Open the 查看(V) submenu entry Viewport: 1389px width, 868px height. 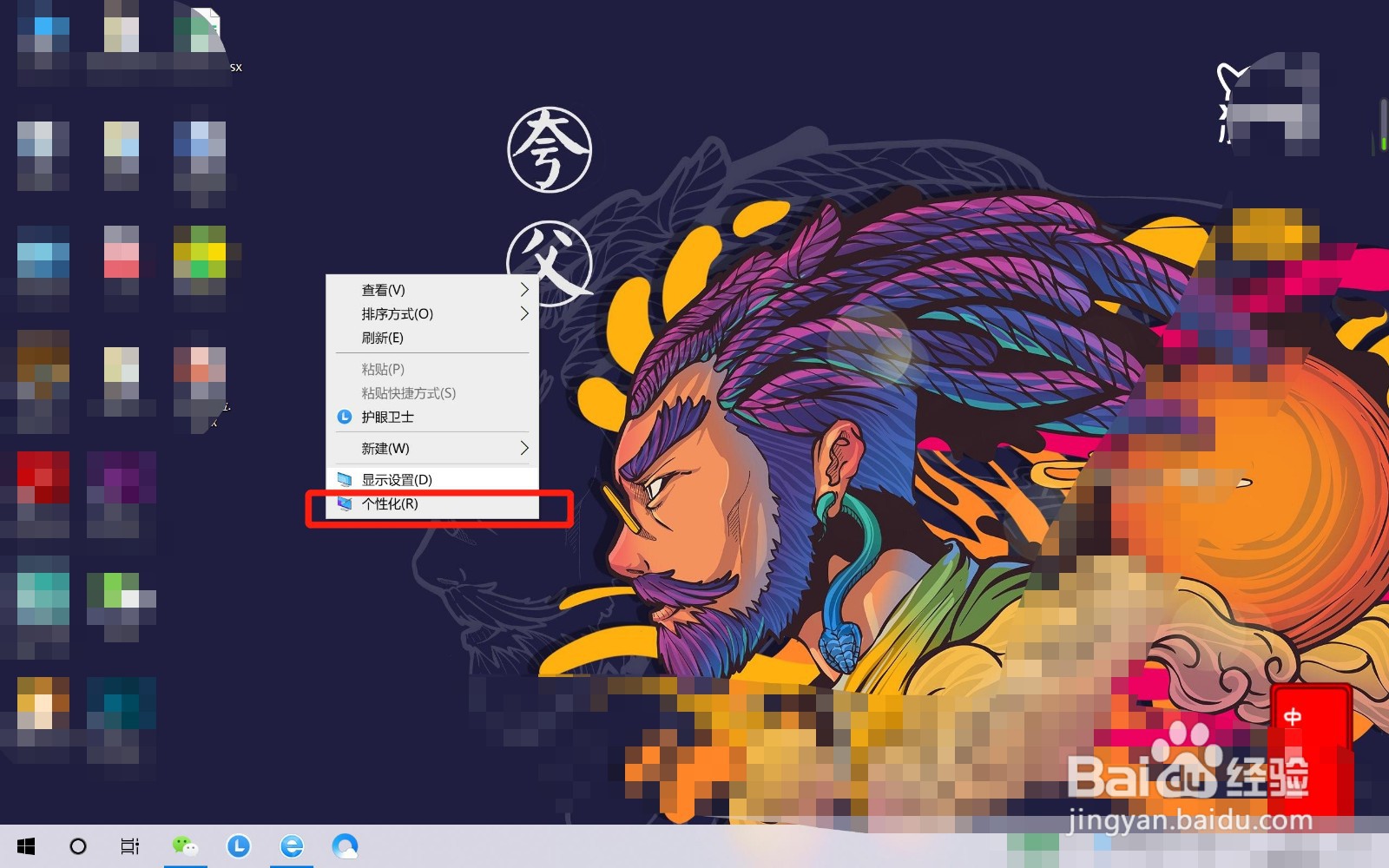coord(432,290)
